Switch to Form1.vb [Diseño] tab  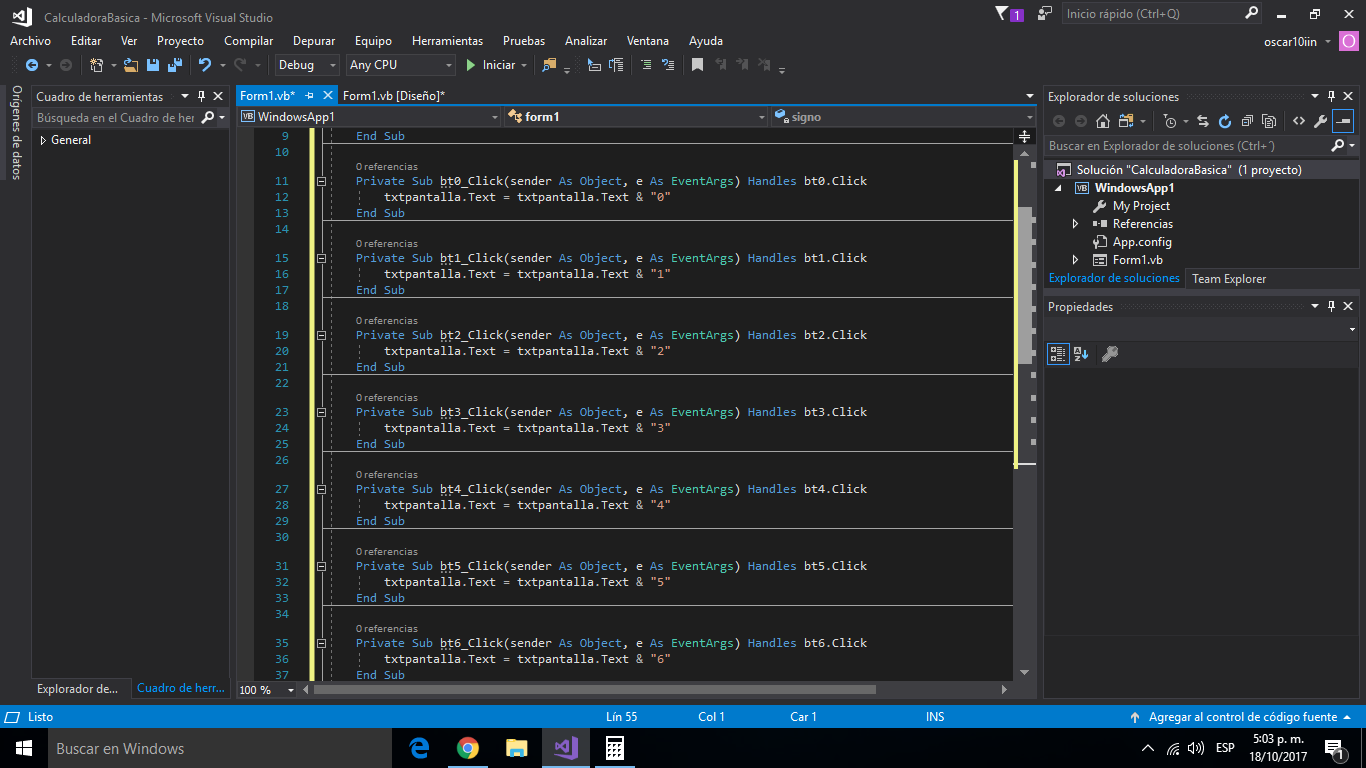coord(393,96)
